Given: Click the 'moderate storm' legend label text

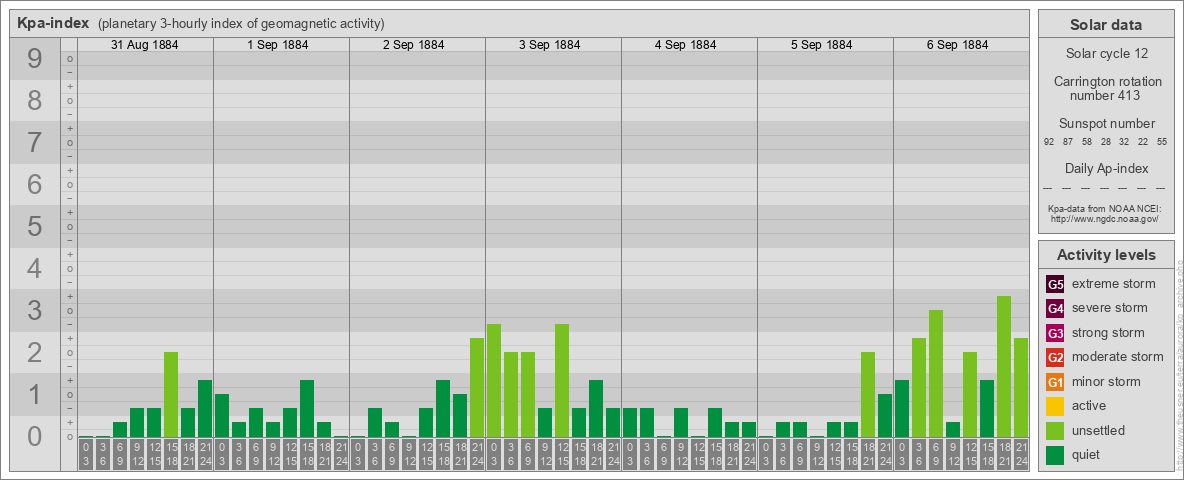Looking at the screenshot, I should pos(1118,357).
